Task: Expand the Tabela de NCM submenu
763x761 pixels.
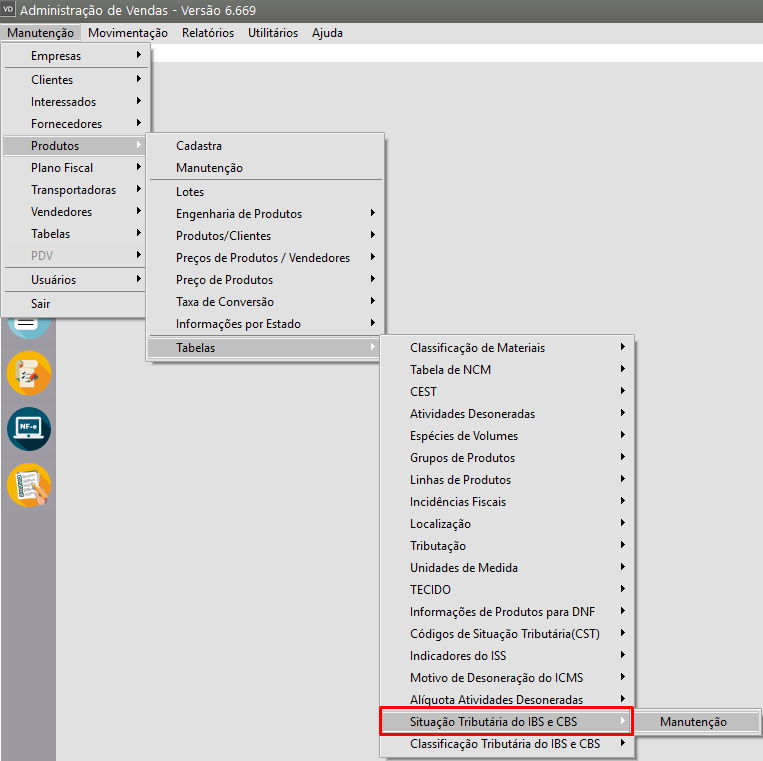Action: [450, 370]
